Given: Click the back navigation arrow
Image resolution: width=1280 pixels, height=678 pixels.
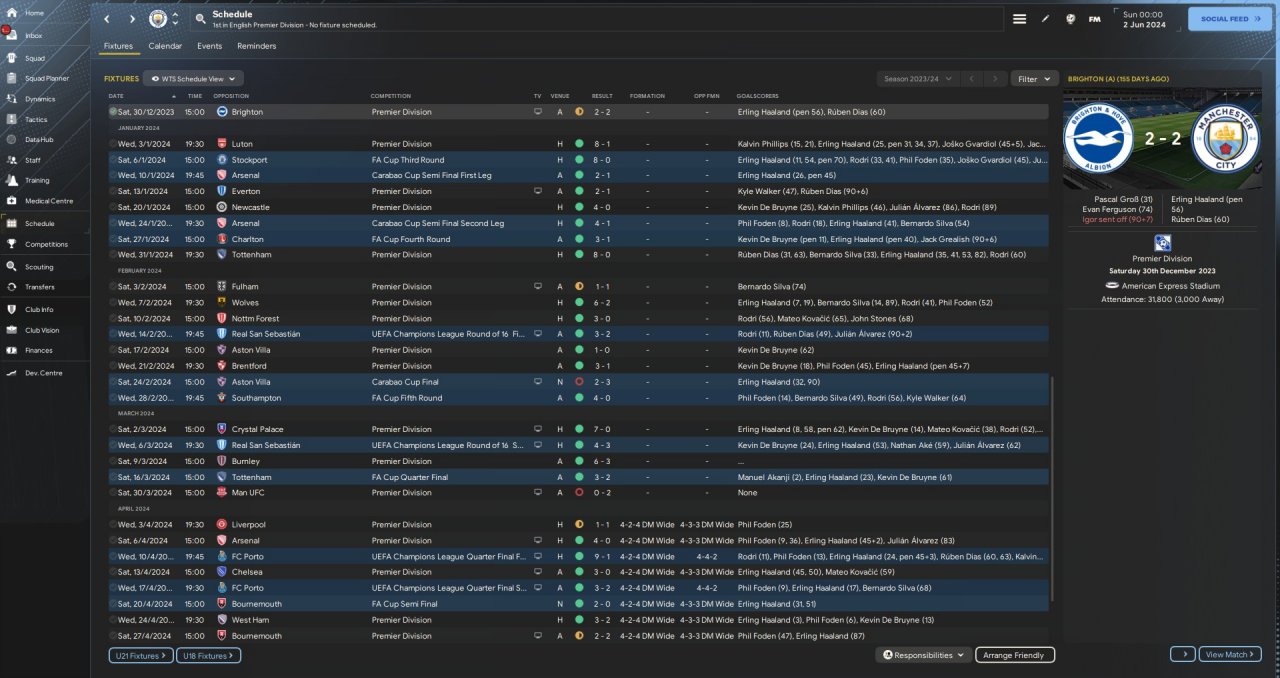Looking at the screenshot, I should (107, 19).
